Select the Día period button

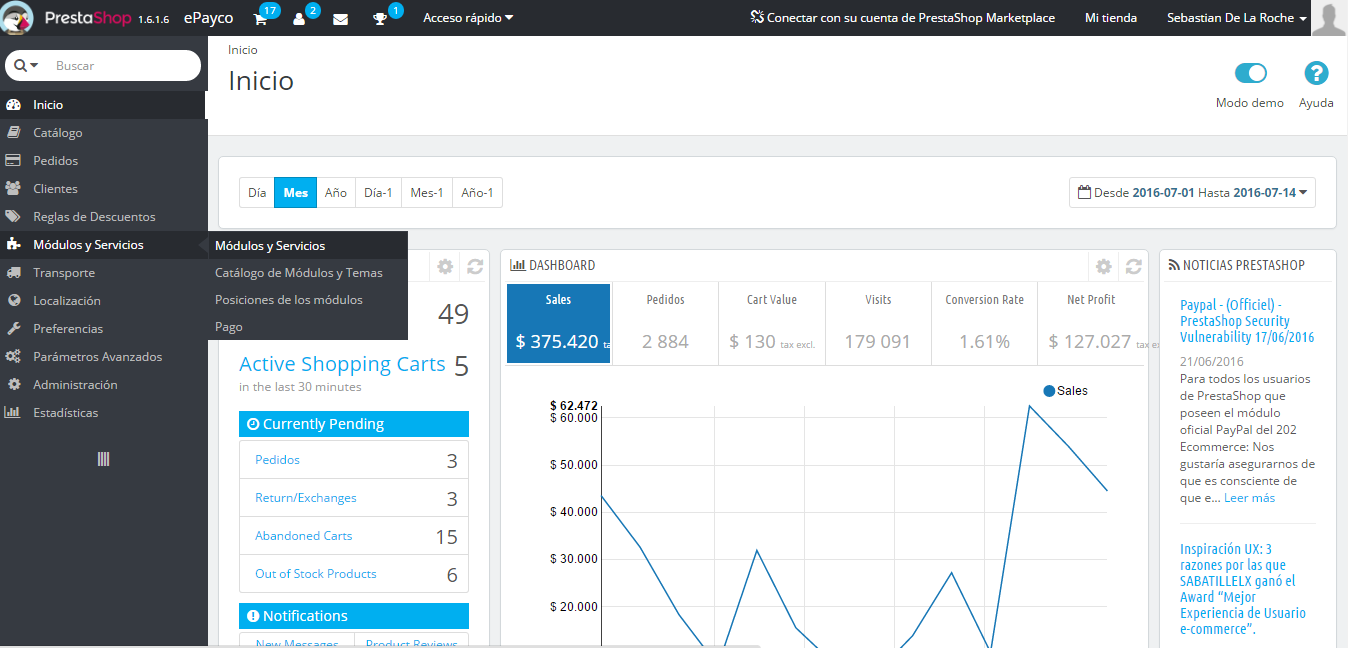pos(257,193)
